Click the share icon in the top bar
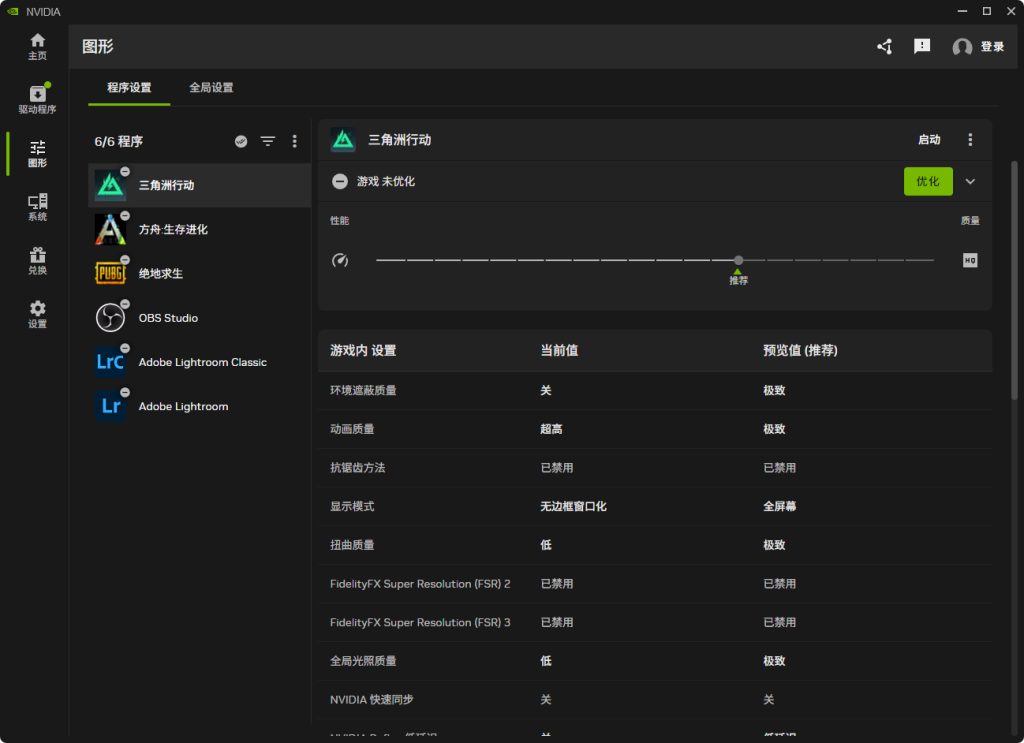 click(884, 46)
